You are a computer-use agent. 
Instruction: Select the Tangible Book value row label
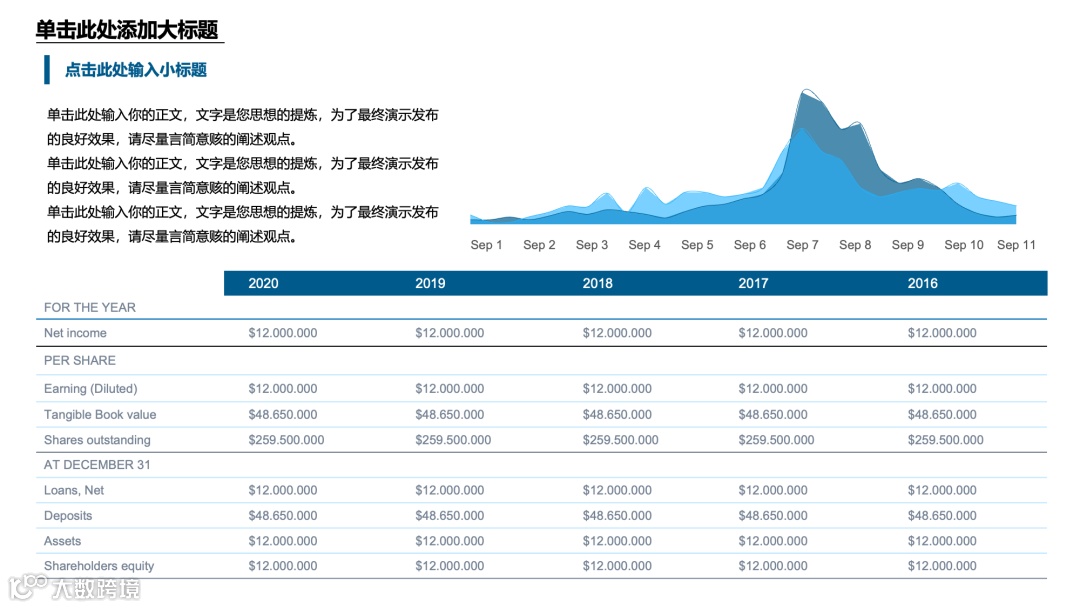(x=100, y=415)
